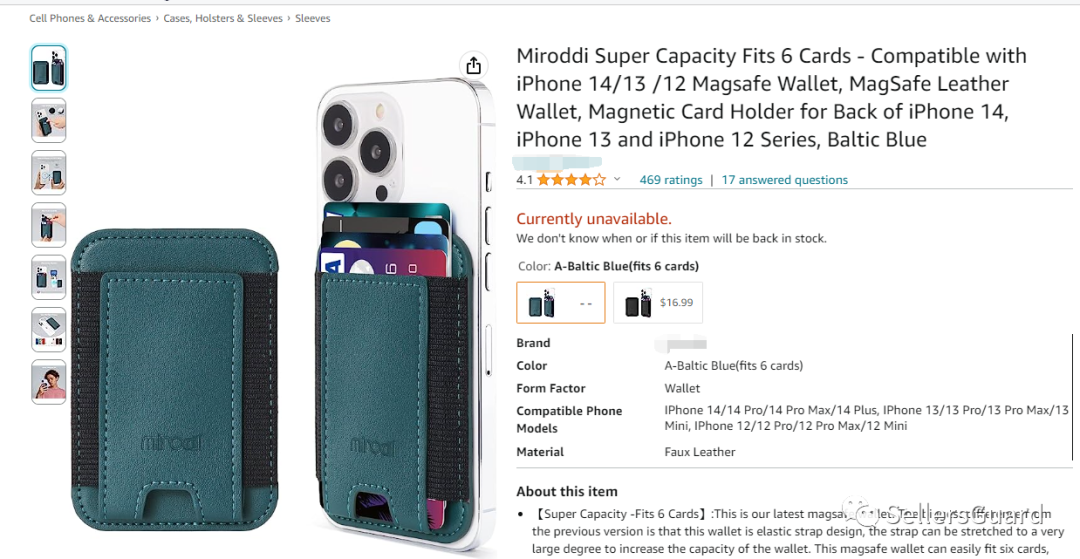Click the share icon above product image
The height and width of the screenshot is (559, 1080).
click(x=474, y=65)
